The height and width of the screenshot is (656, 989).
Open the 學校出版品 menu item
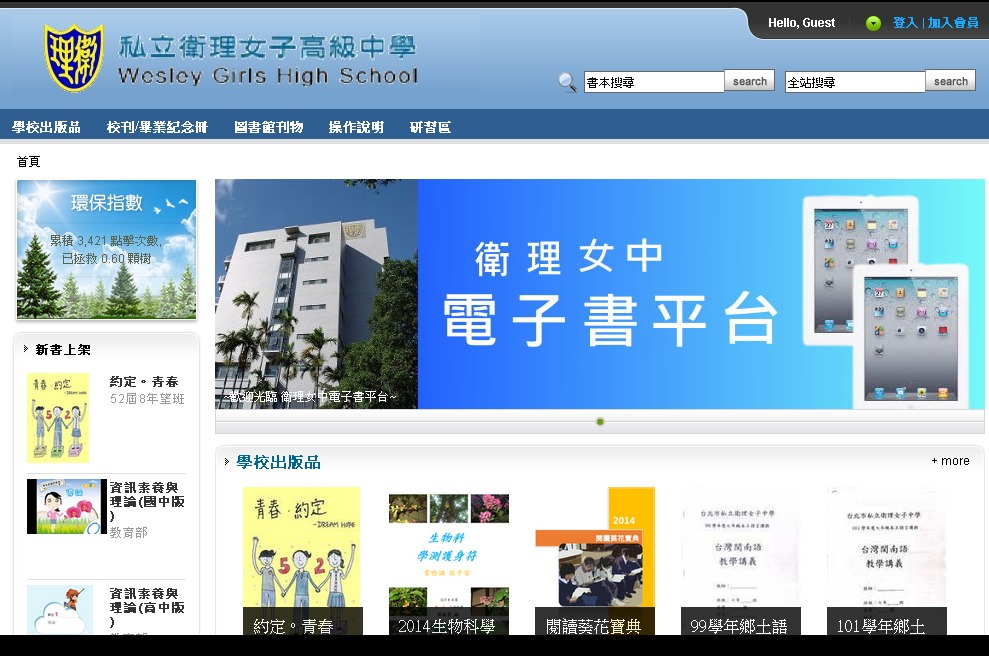tap(46, 127)
